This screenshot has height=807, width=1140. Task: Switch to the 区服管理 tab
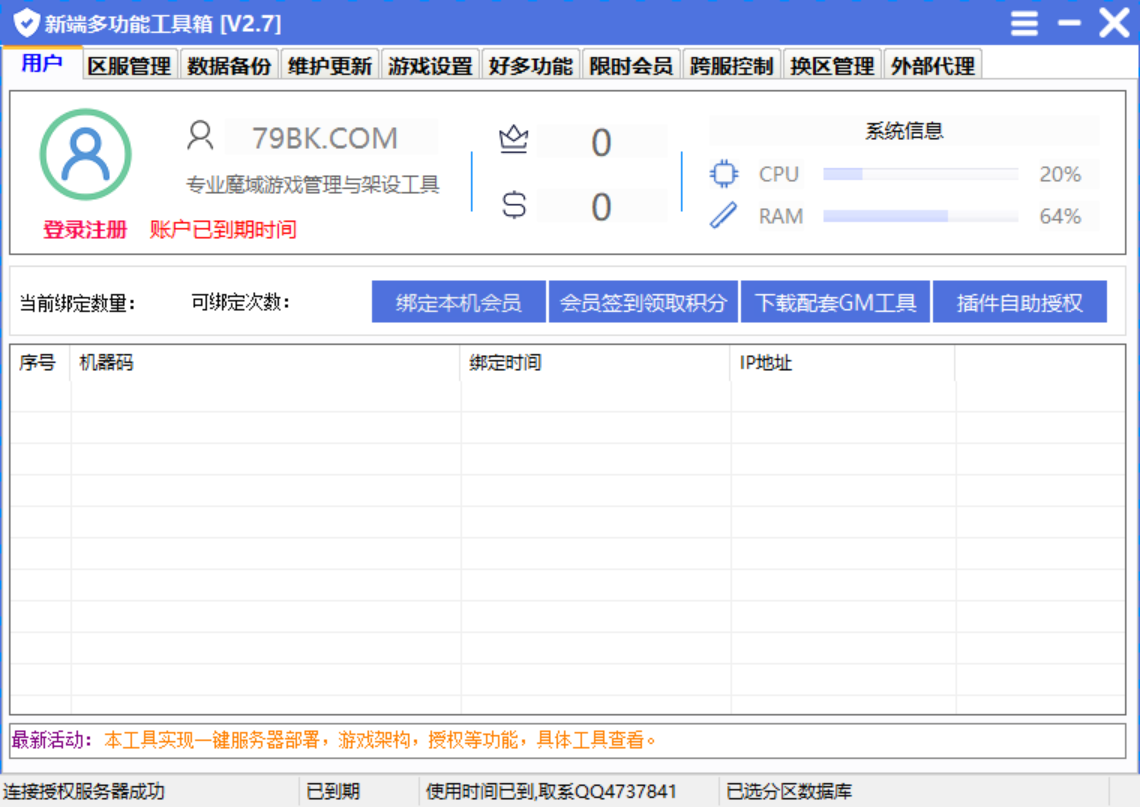coord(129,66)
